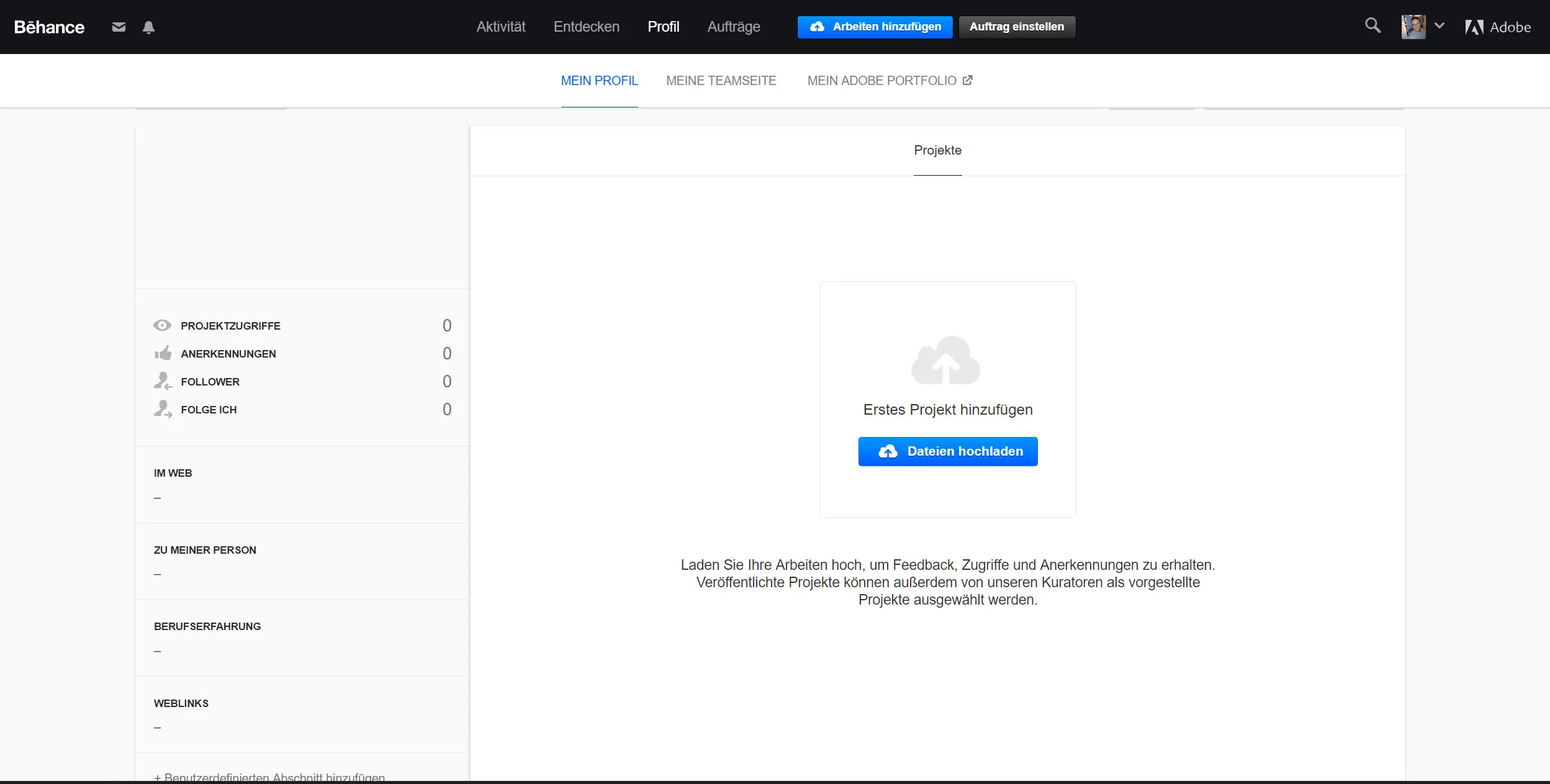Click the Projektzugriffe eye icon
Image resolution: width=1550 pixels, height=784 pixels.
point(162,325)
